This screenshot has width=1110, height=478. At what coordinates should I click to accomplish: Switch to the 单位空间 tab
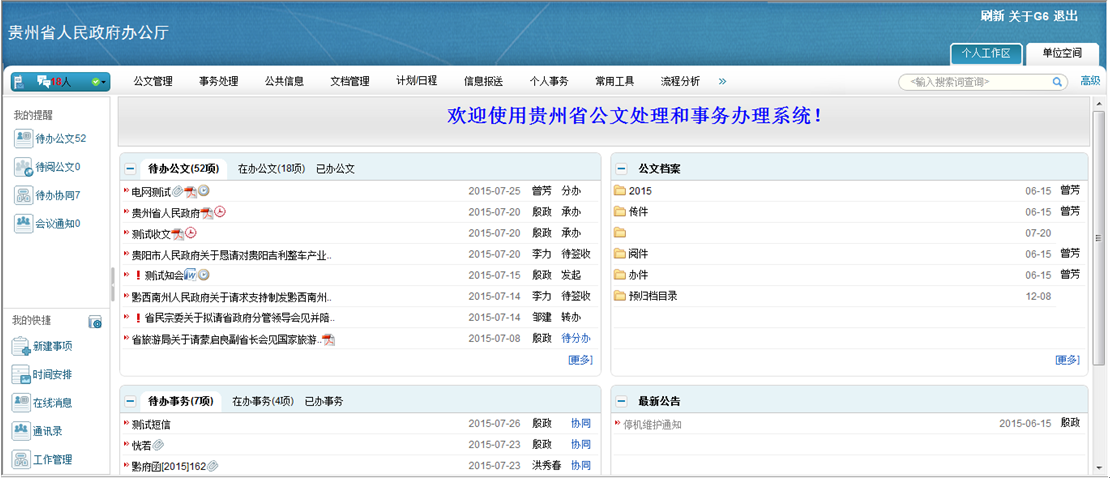point(1061,53)
